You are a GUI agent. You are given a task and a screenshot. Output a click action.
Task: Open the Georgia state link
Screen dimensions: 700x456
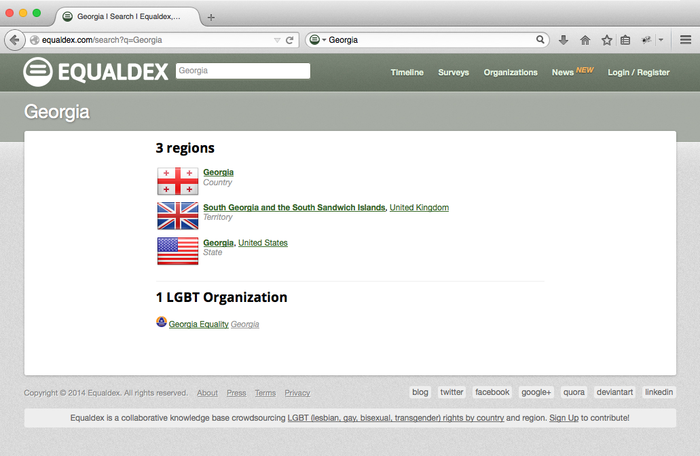pos(218,243)
